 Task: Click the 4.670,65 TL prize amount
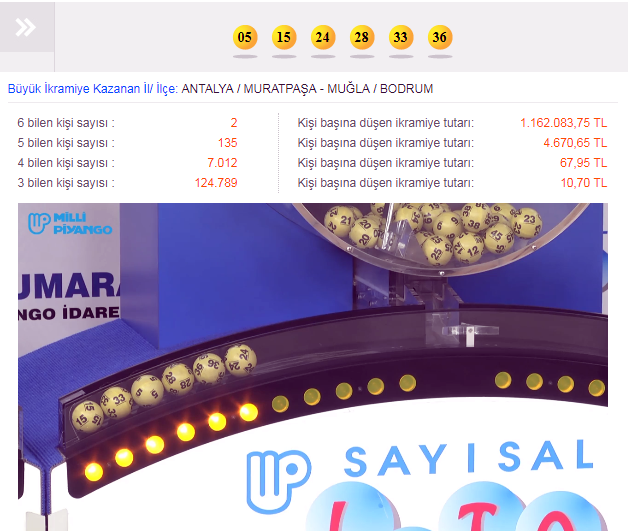coord(575,143)
